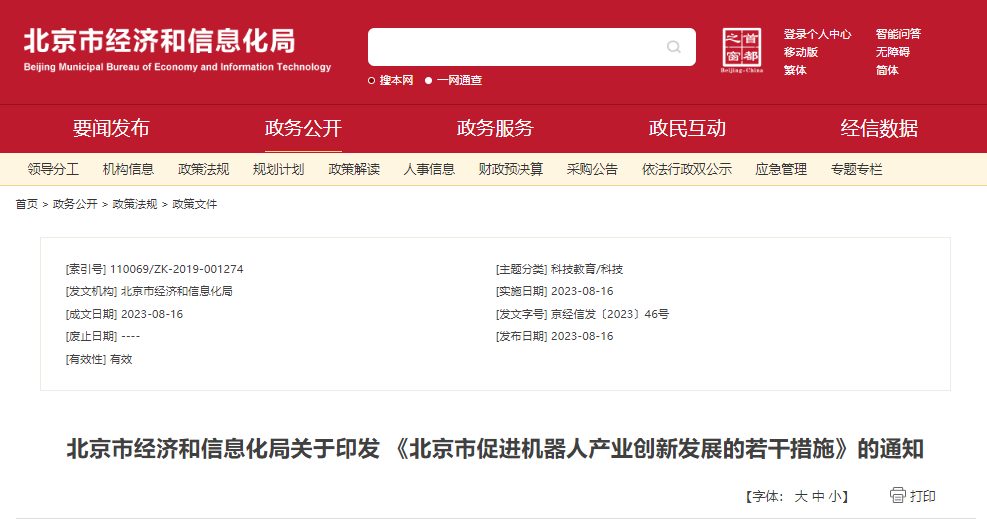Open the 经信数据 navigation item
Image resolution: width=987 pixels, height=531 pixels.
879,128
